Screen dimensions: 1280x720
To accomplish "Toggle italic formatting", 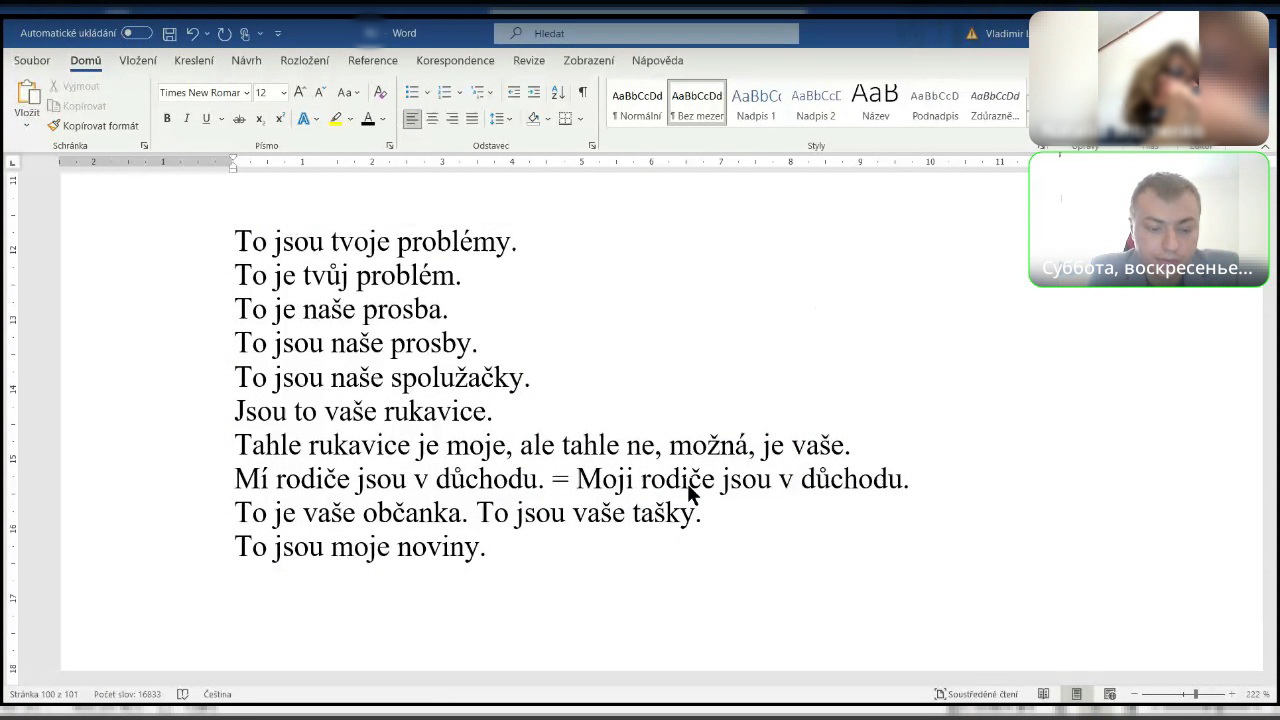I will pos(186,119).
